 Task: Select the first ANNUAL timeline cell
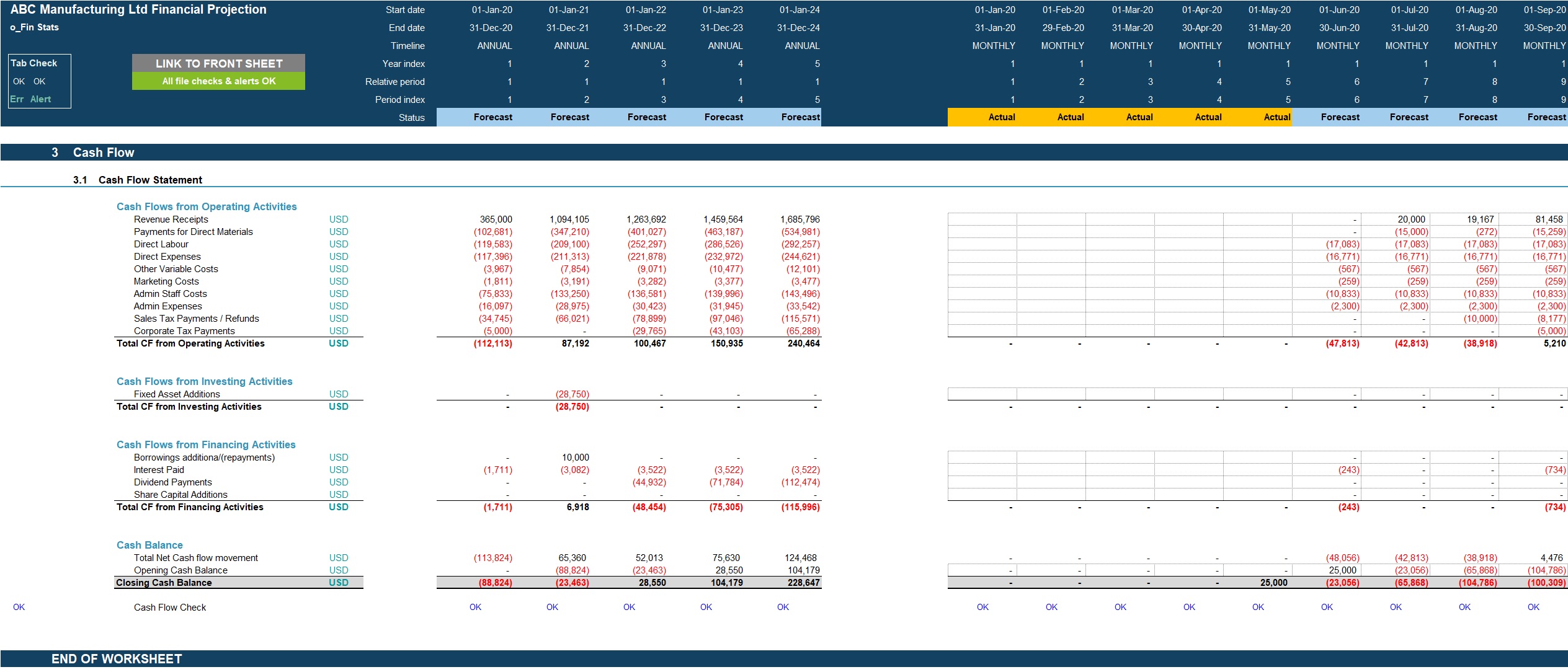[496, 45]
